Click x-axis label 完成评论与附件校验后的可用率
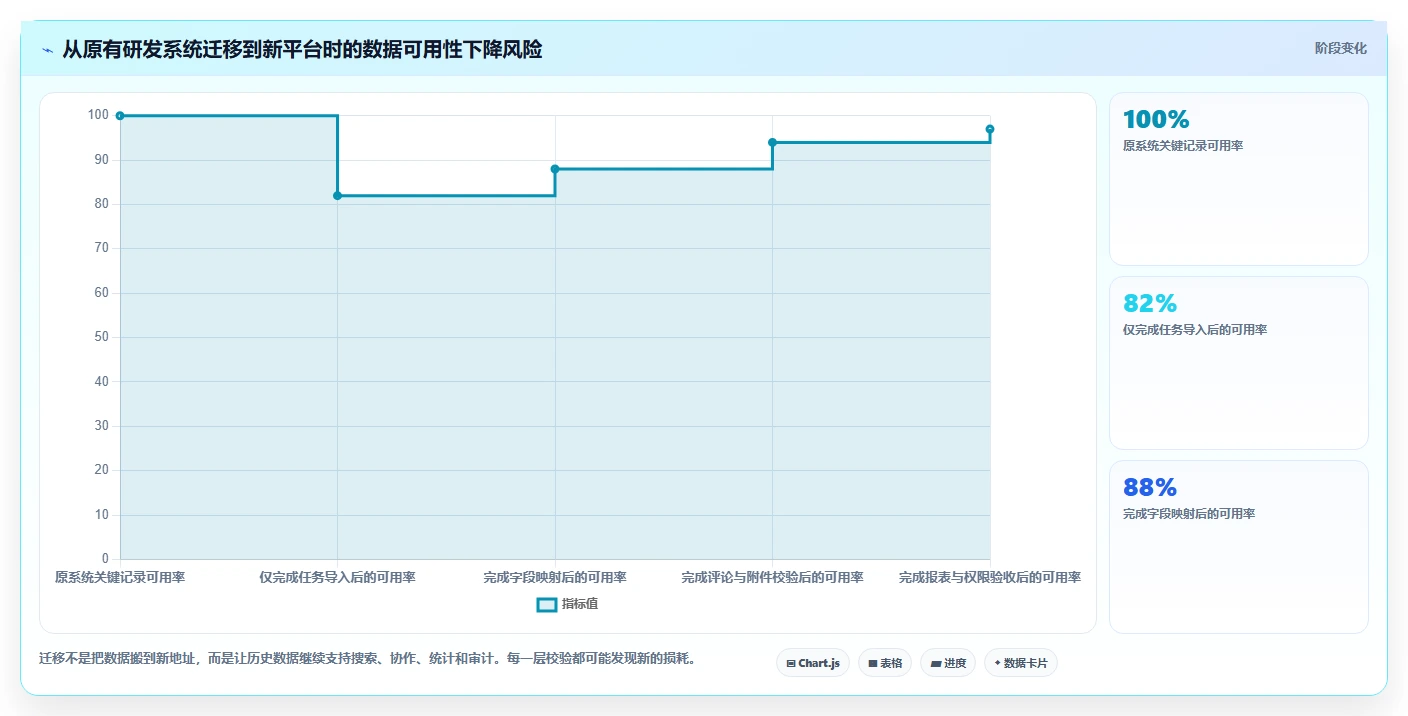The width and height of the screenshot is (1408, 716). 772,577
